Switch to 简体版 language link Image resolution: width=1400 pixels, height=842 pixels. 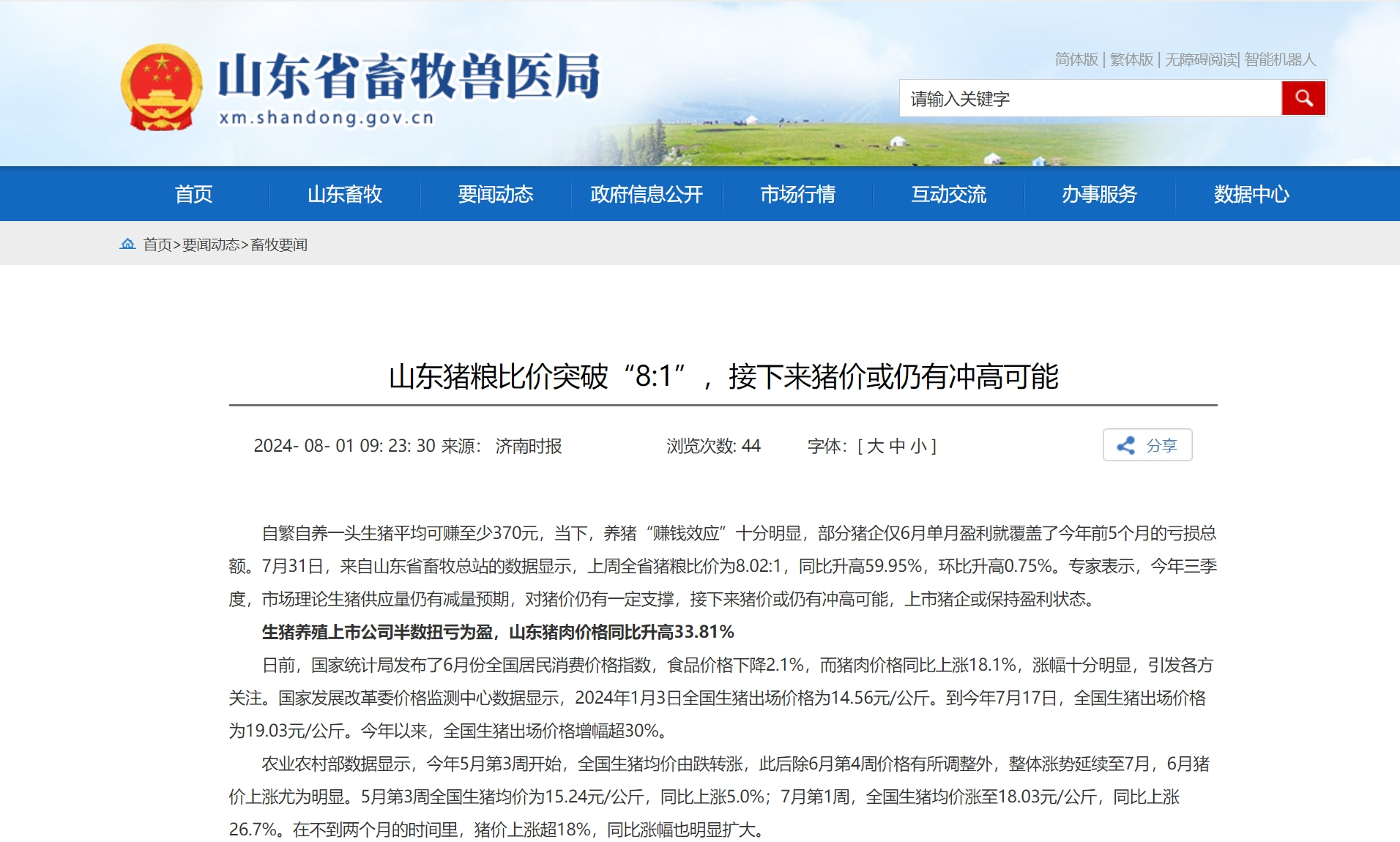click(x=1076, y=59)
